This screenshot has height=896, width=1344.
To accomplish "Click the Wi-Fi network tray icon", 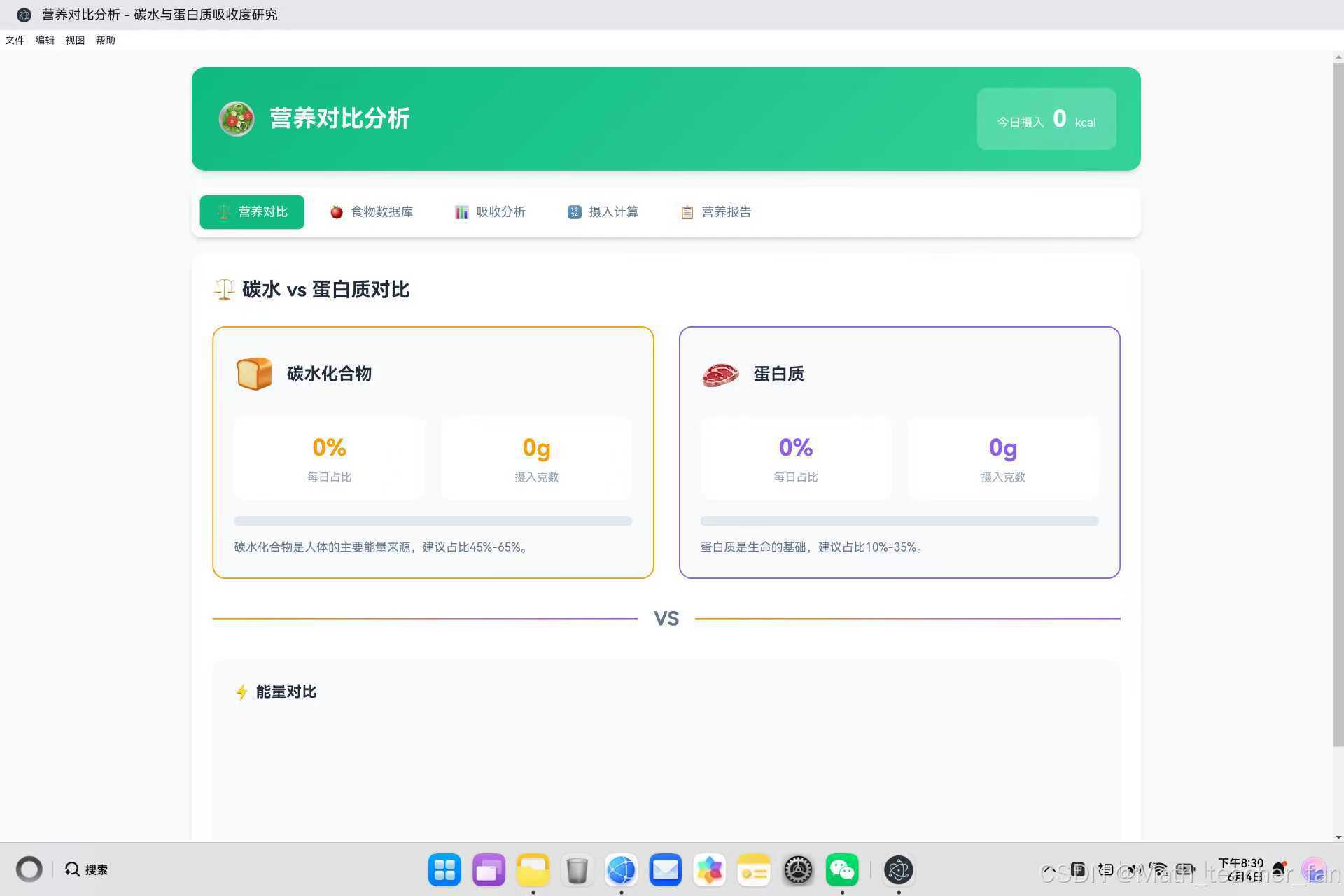I will click(x=1158, y=870).
